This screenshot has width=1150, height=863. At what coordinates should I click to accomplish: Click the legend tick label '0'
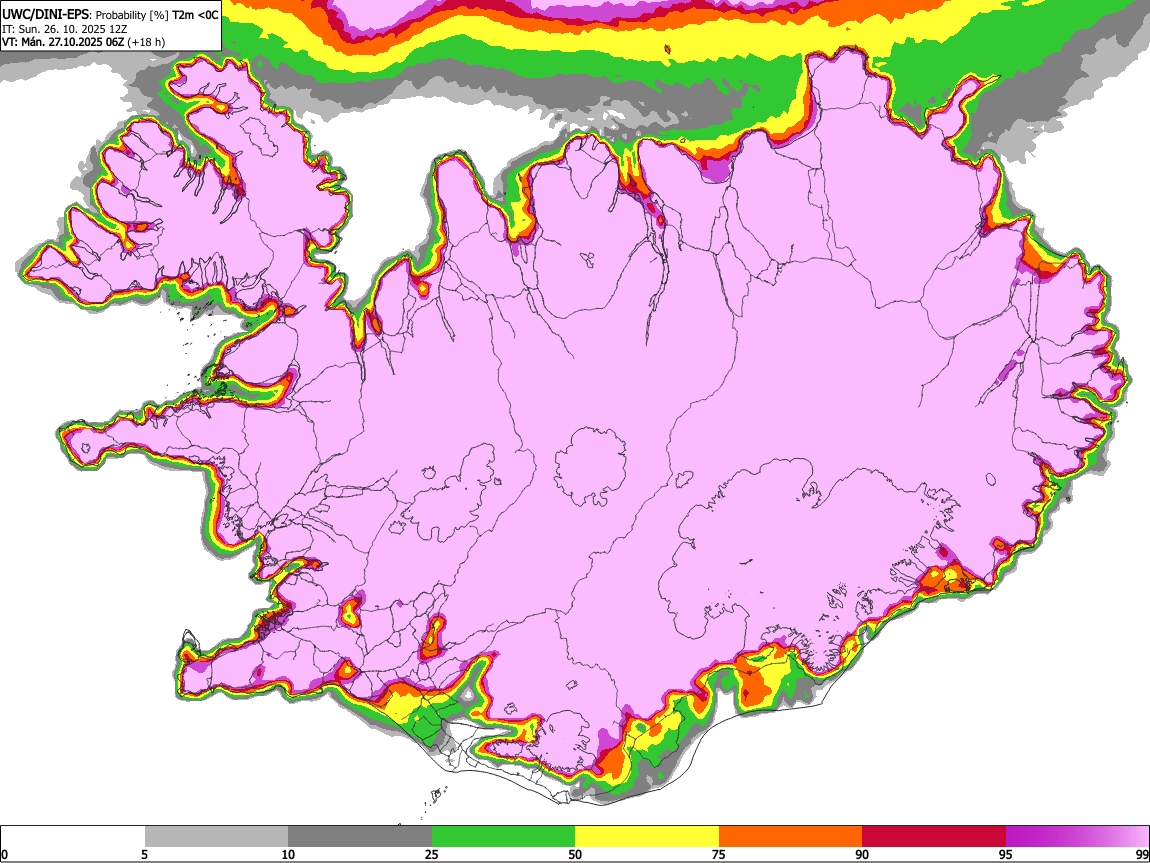coord(4,855)
